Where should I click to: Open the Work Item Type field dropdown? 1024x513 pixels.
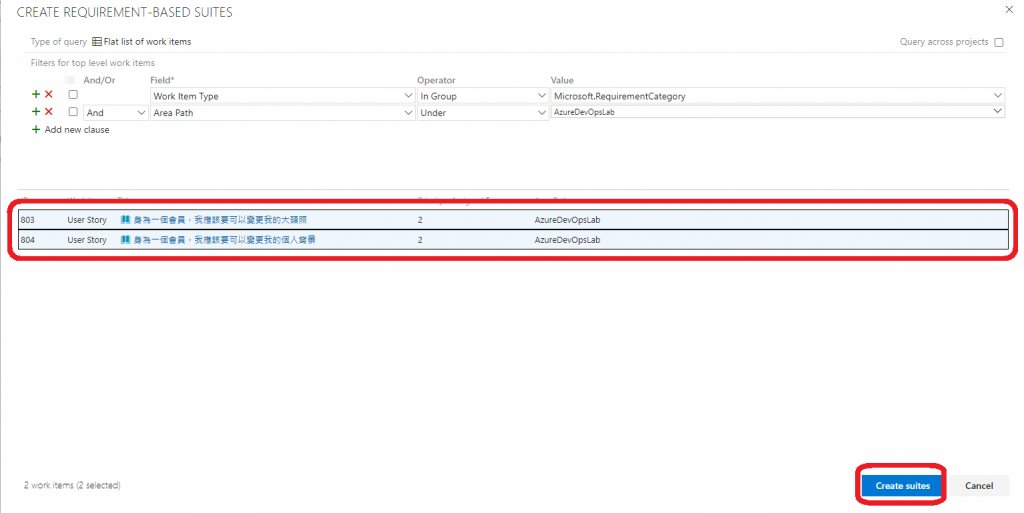point(282,96)
